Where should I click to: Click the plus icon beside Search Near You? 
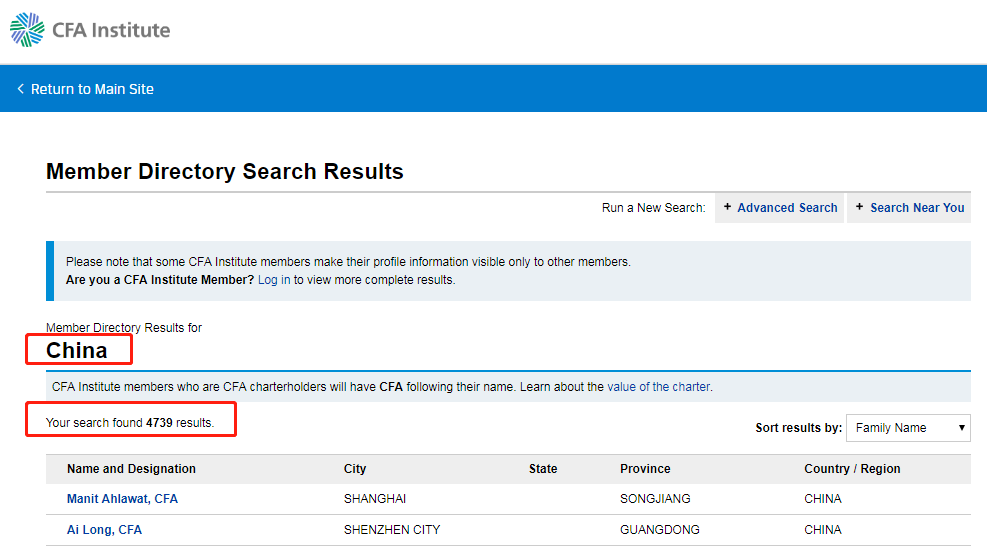point(859,207)
